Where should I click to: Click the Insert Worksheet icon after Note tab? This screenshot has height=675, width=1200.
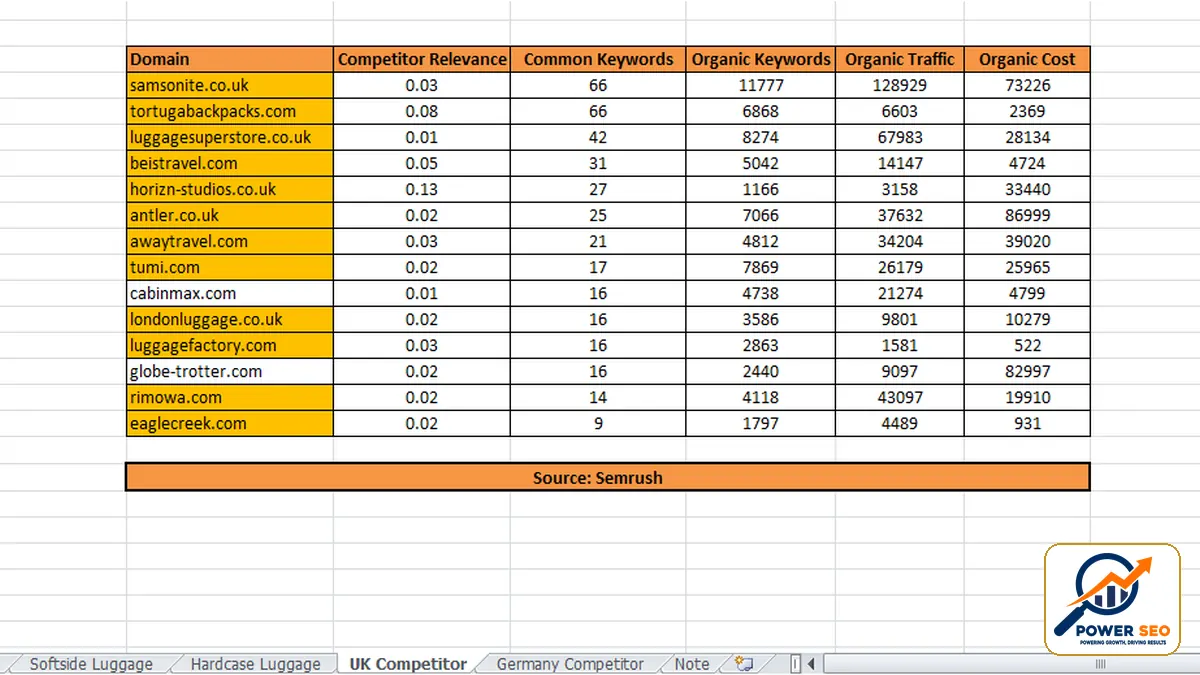click(743, 663)
